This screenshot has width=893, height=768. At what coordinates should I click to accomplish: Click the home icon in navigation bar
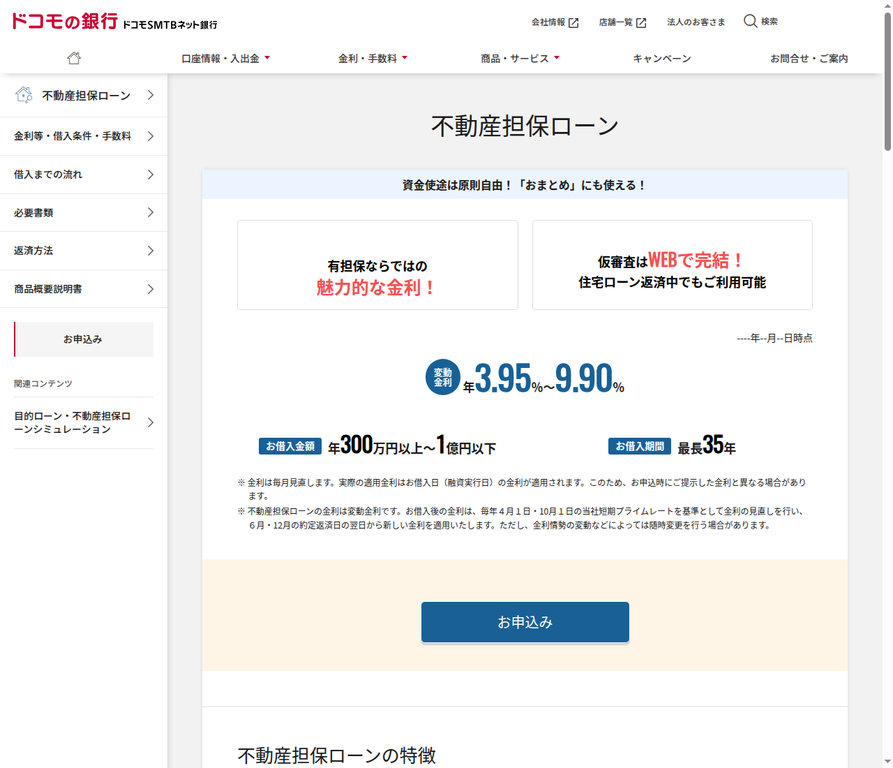(74, 58)
